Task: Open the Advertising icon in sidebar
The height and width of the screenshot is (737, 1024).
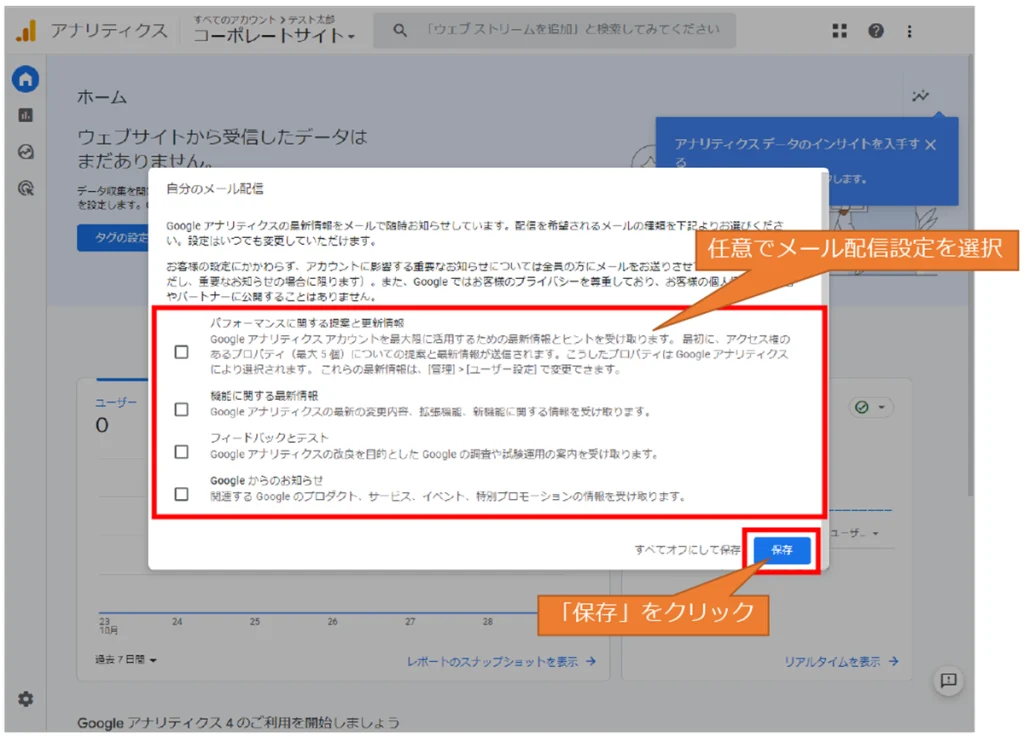Action: [x=26, y=188]
